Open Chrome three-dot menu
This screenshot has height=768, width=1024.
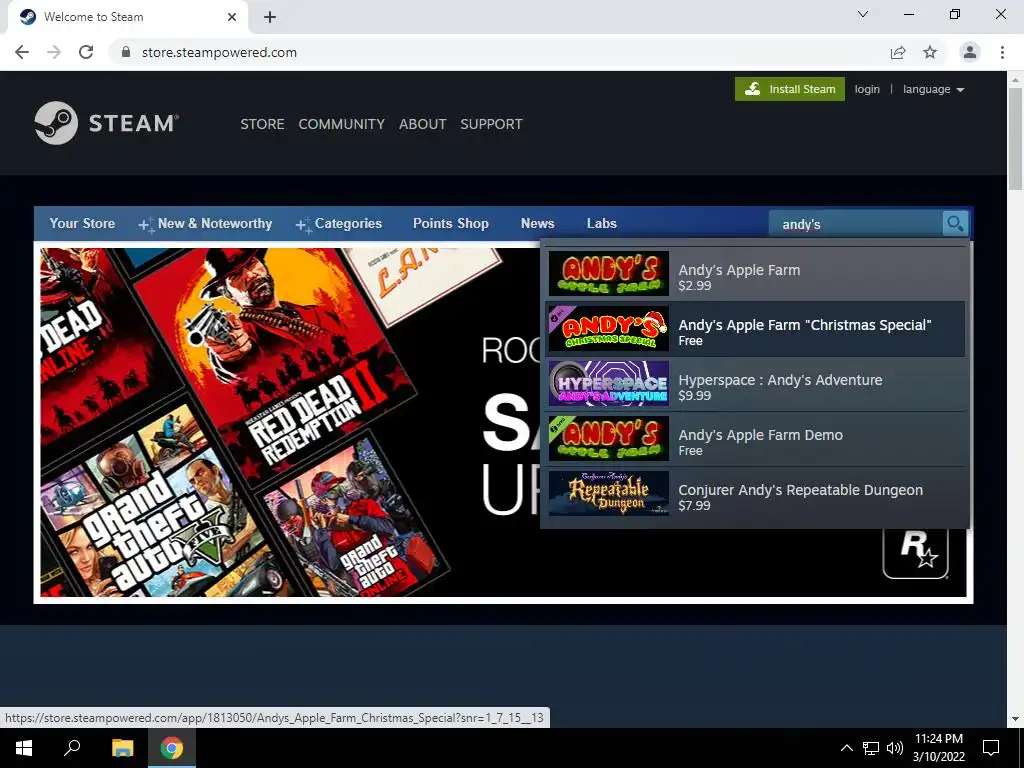tap(1002, 52)
